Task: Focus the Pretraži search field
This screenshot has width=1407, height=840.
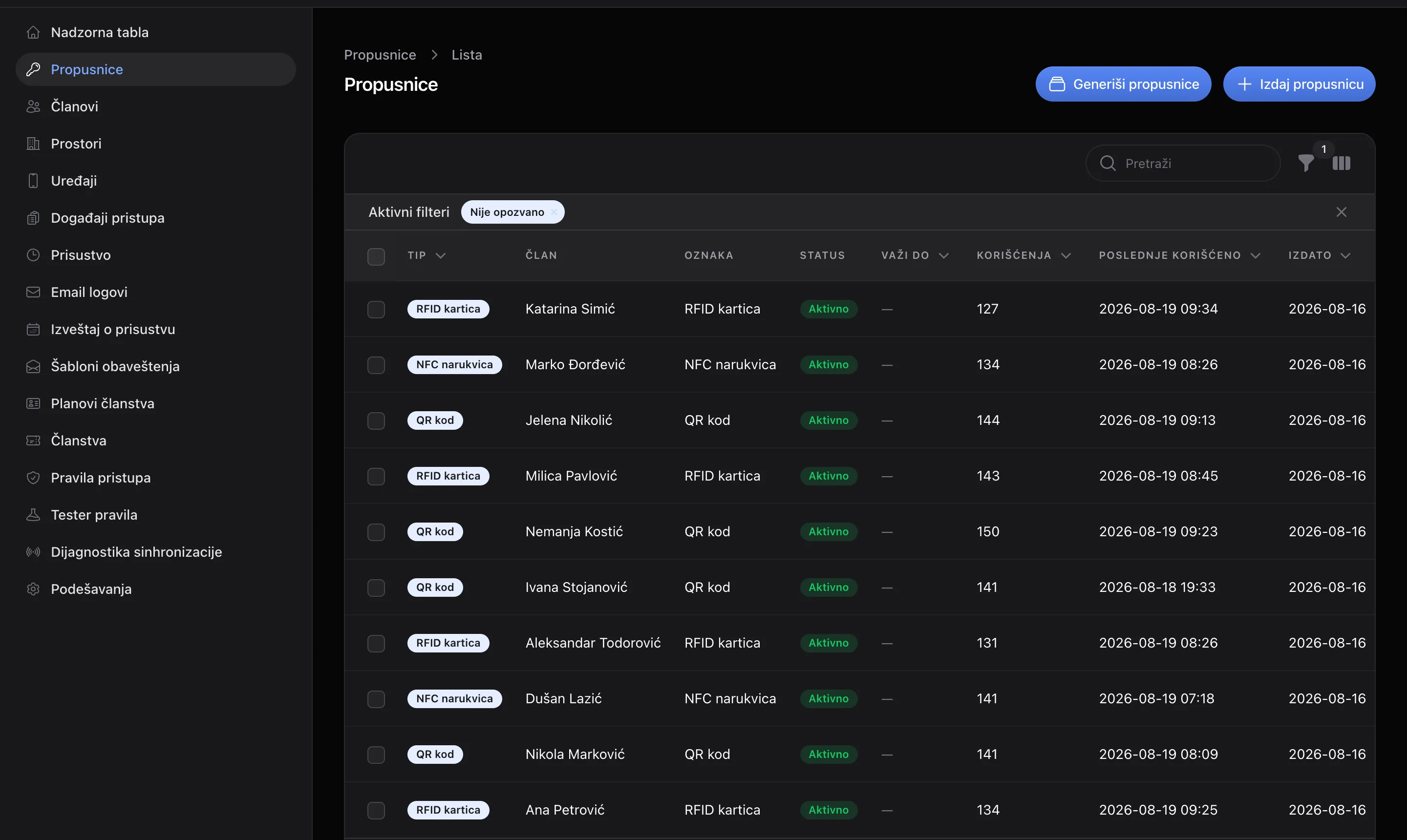Action: [x=1183, y=163]
